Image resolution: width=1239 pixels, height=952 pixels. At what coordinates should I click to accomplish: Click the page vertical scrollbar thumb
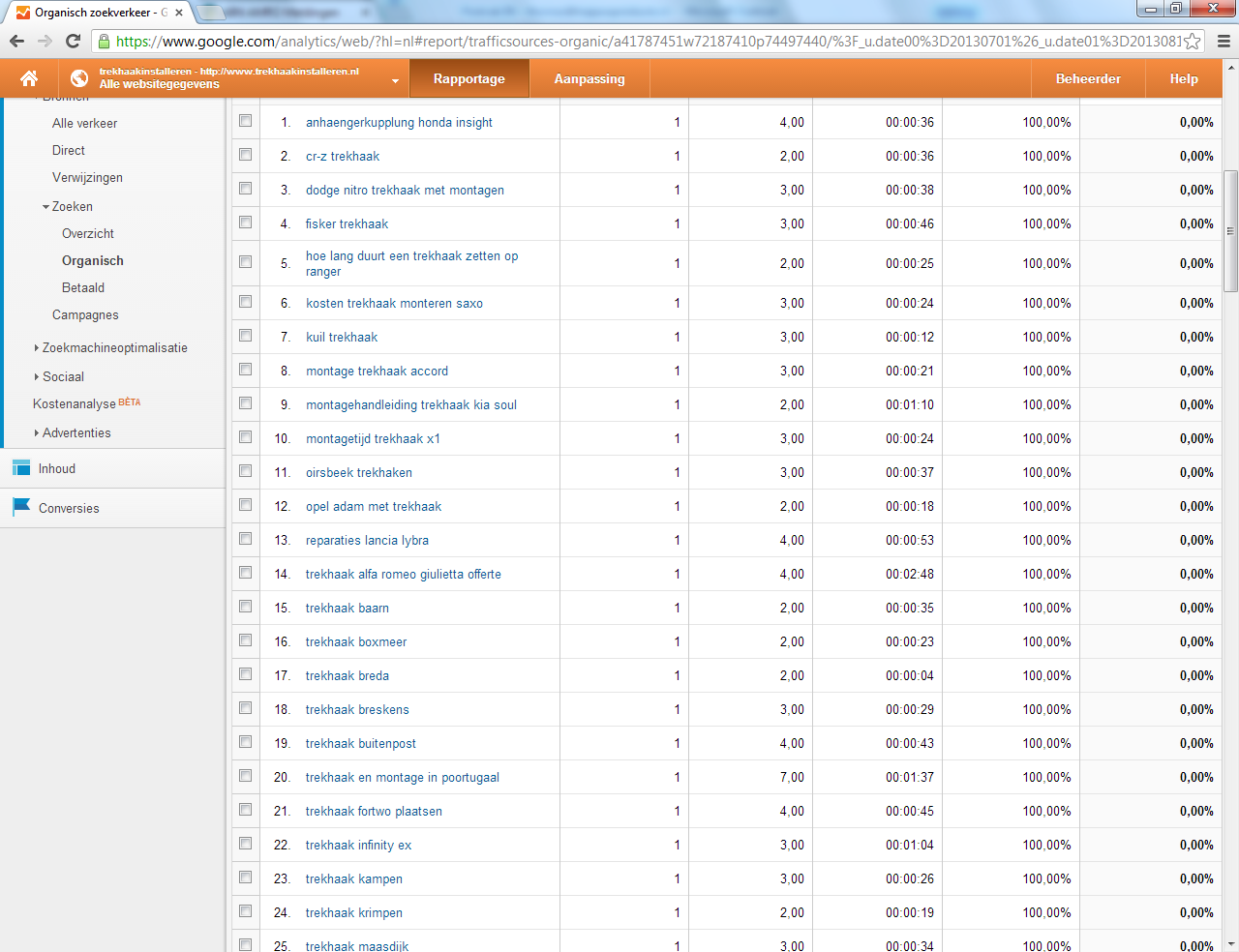tap(1230, 231)
